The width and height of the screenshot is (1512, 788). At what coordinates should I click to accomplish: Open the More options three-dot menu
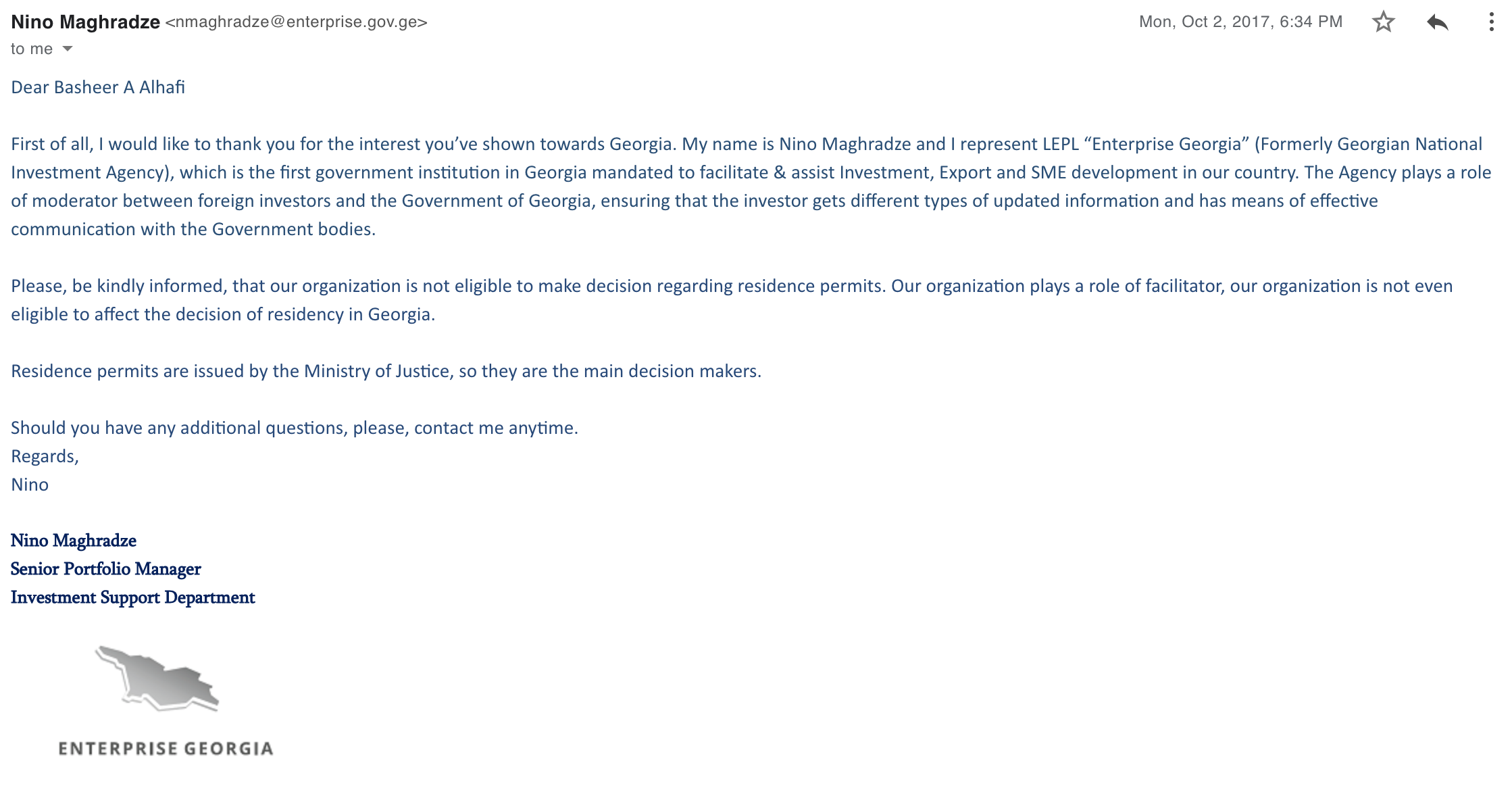[x=1490, y=22]
